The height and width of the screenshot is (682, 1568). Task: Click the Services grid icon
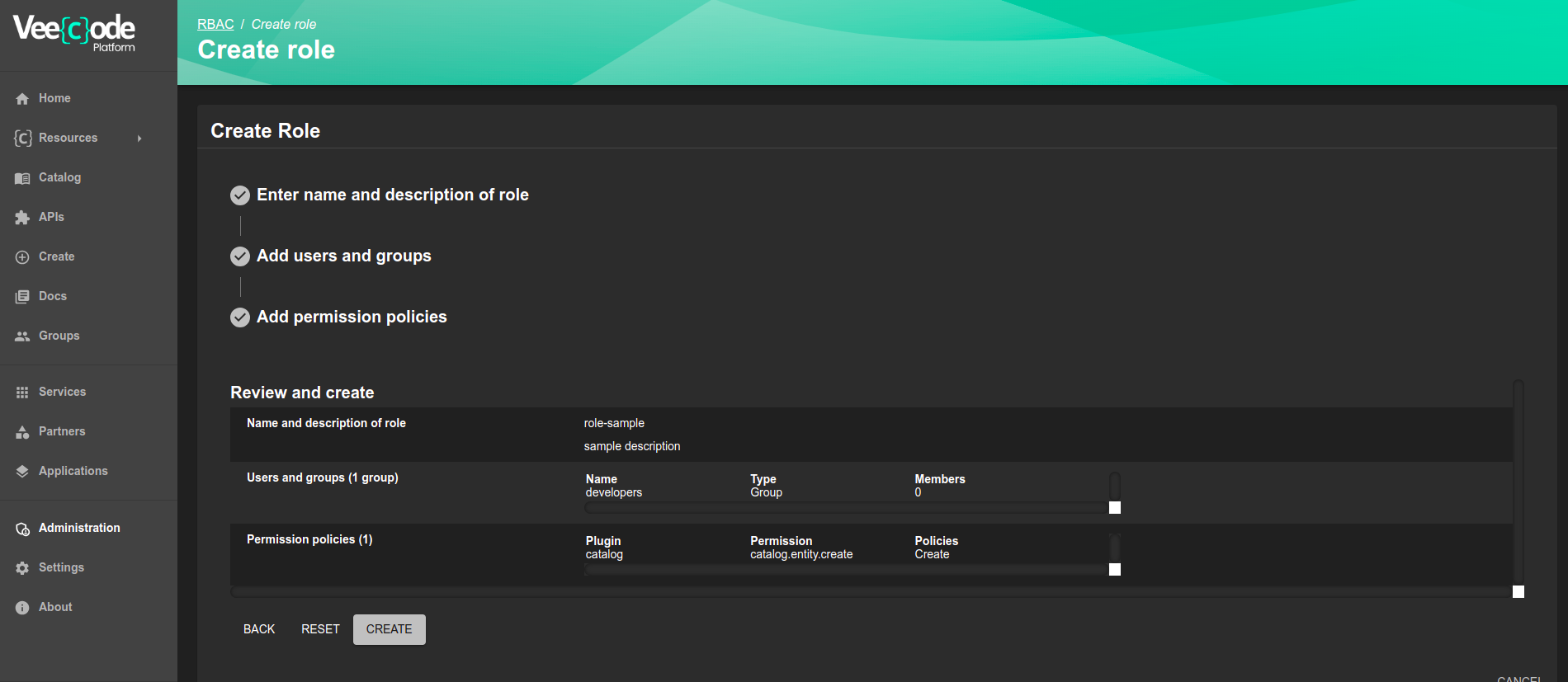coord(22,393)
